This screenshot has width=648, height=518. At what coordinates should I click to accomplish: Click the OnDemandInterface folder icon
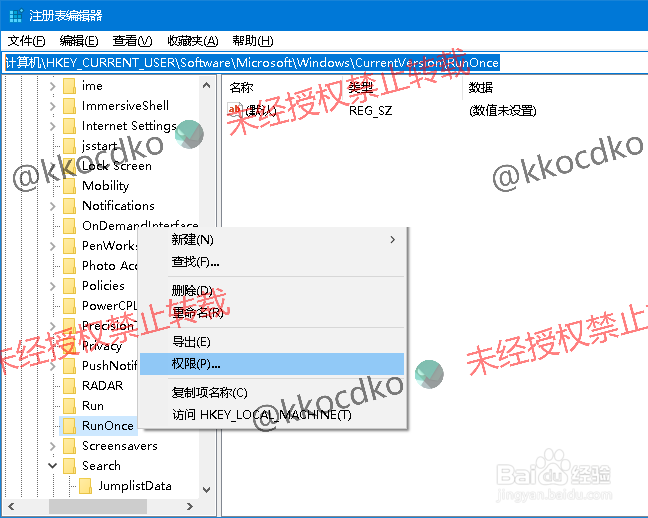(x=69, y=226)
